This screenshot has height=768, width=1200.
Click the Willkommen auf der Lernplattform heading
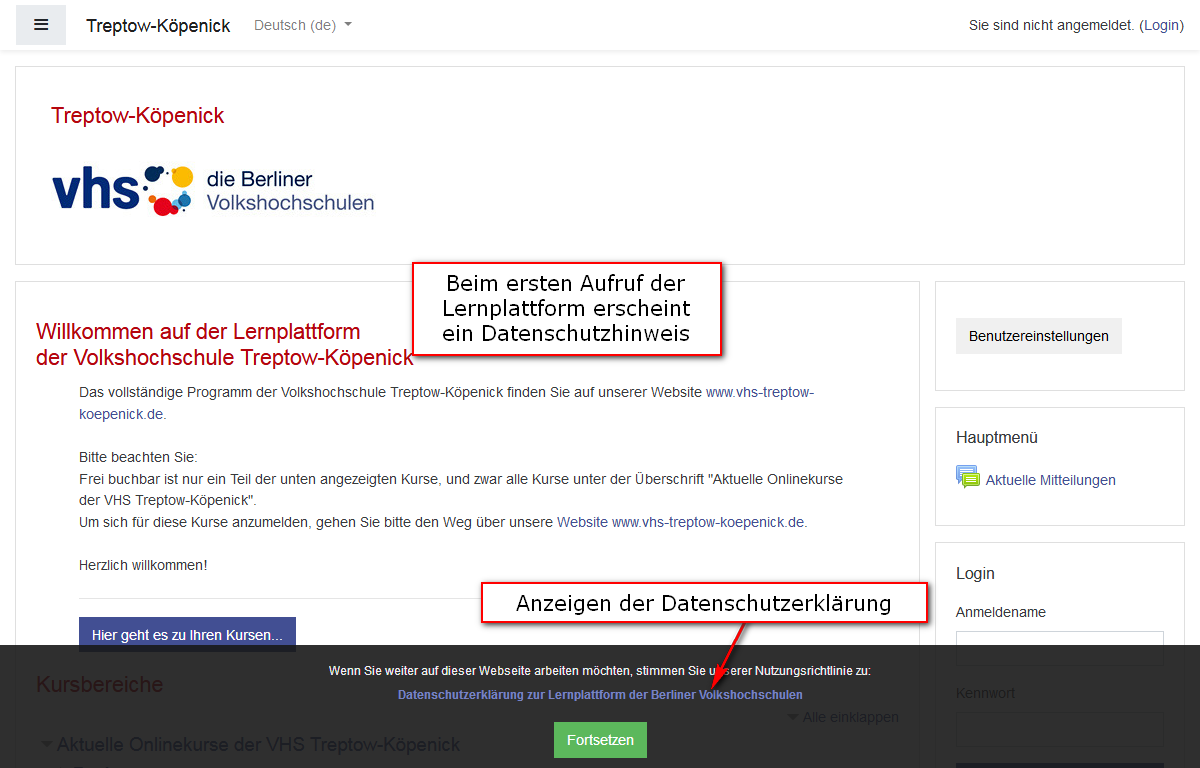pyautogui.click(x=225, y=344)
